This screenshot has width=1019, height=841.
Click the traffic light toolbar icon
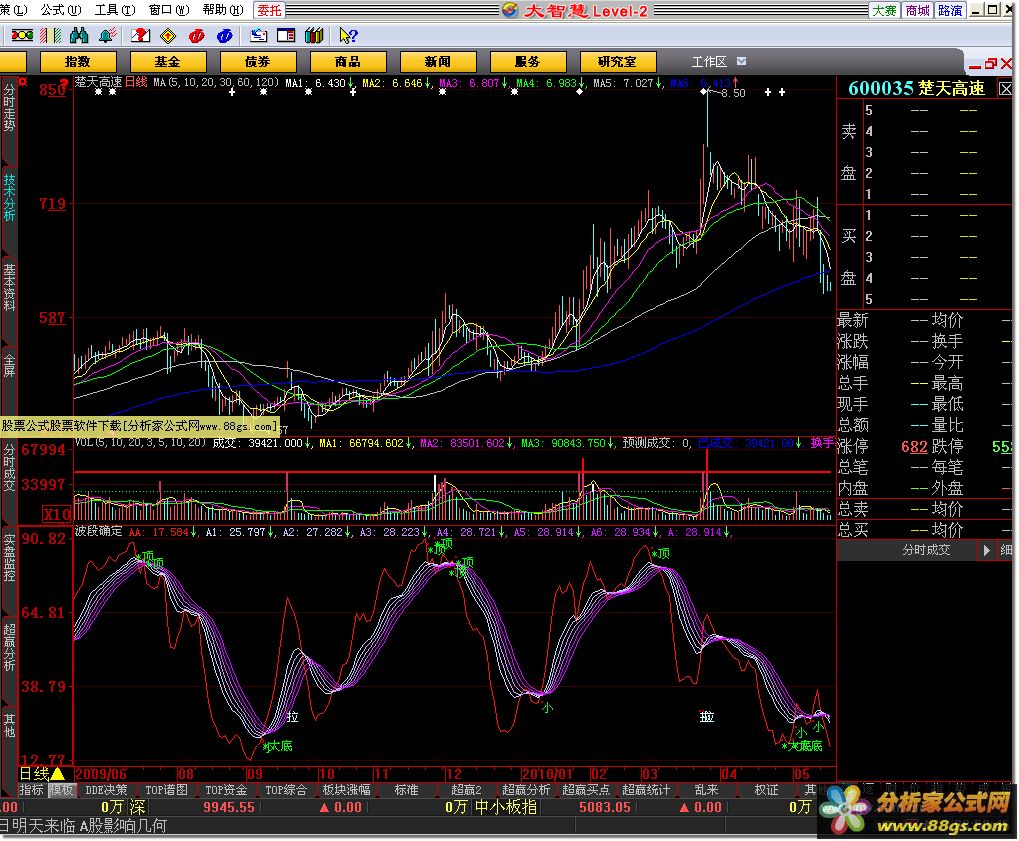tap(22, 36)
